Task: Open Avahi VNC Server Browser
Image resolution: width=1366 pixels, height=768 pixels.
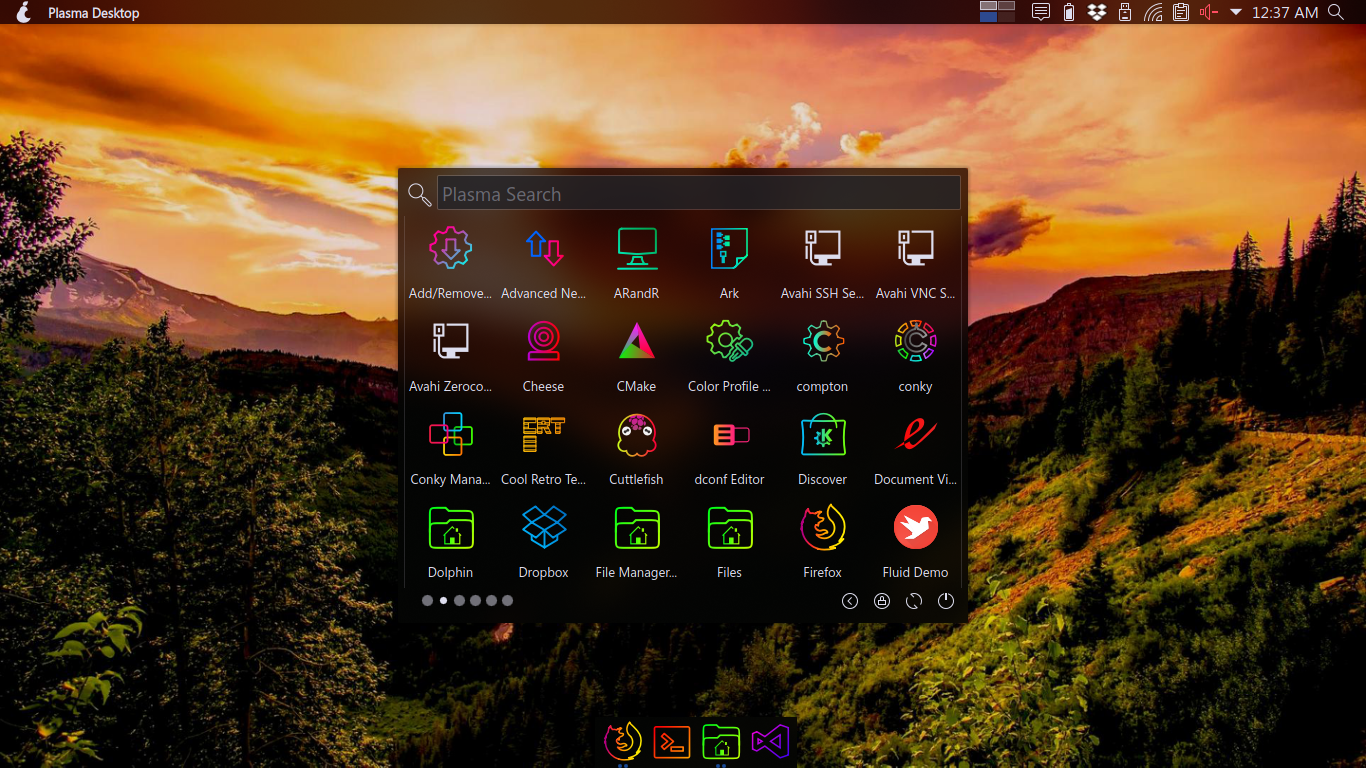Action: tap(916, 248)
